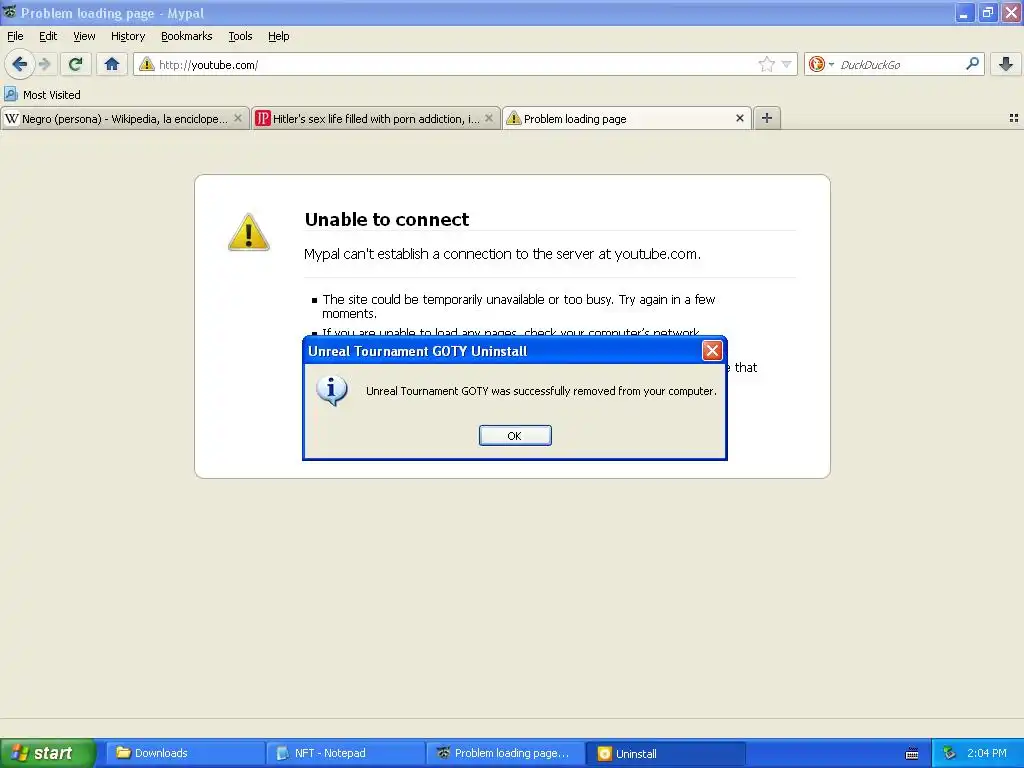Switch to Problem loading page taskbar button
Viewport: 1024px width, 768px height.
[505, 753]
